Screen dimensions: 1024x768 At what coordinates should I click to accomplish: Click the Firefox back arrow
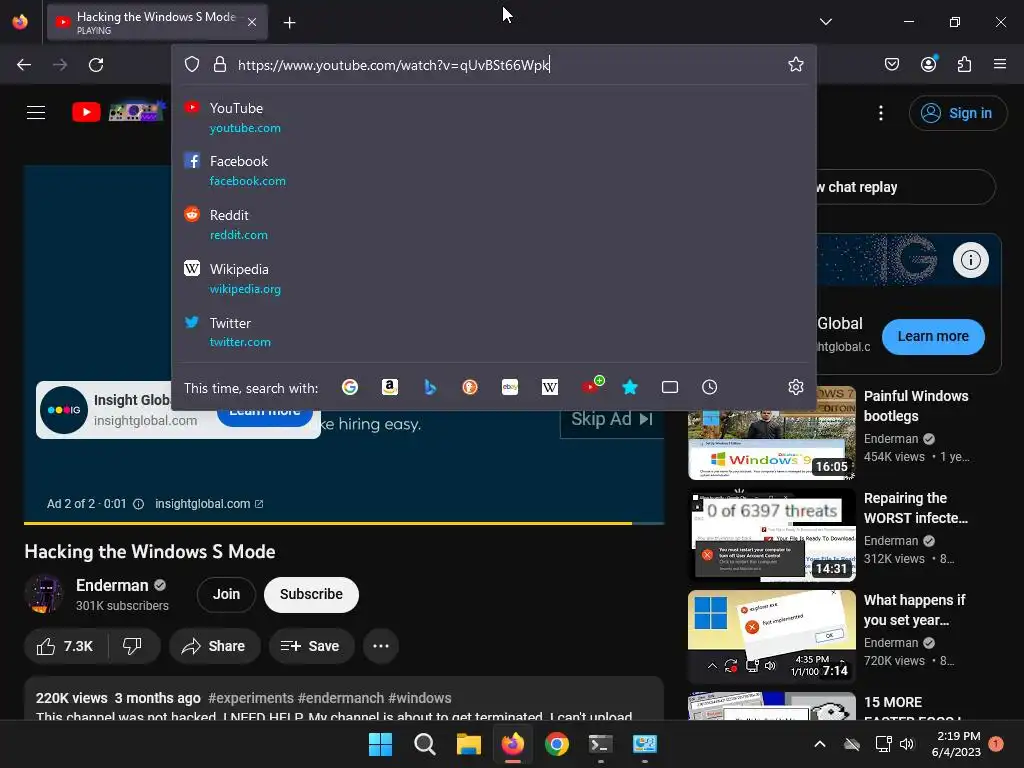click(x=24, y=65)
